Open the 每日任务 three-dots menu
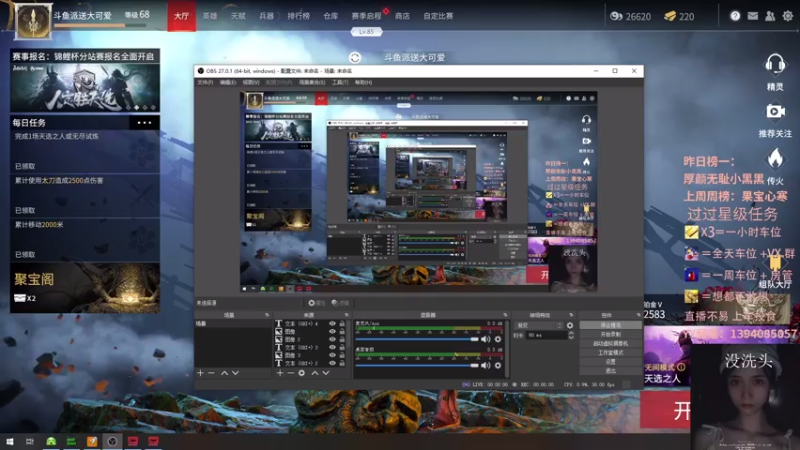Image resolution: width=800 pixels, height=450 pixels. tap(144, 122)
